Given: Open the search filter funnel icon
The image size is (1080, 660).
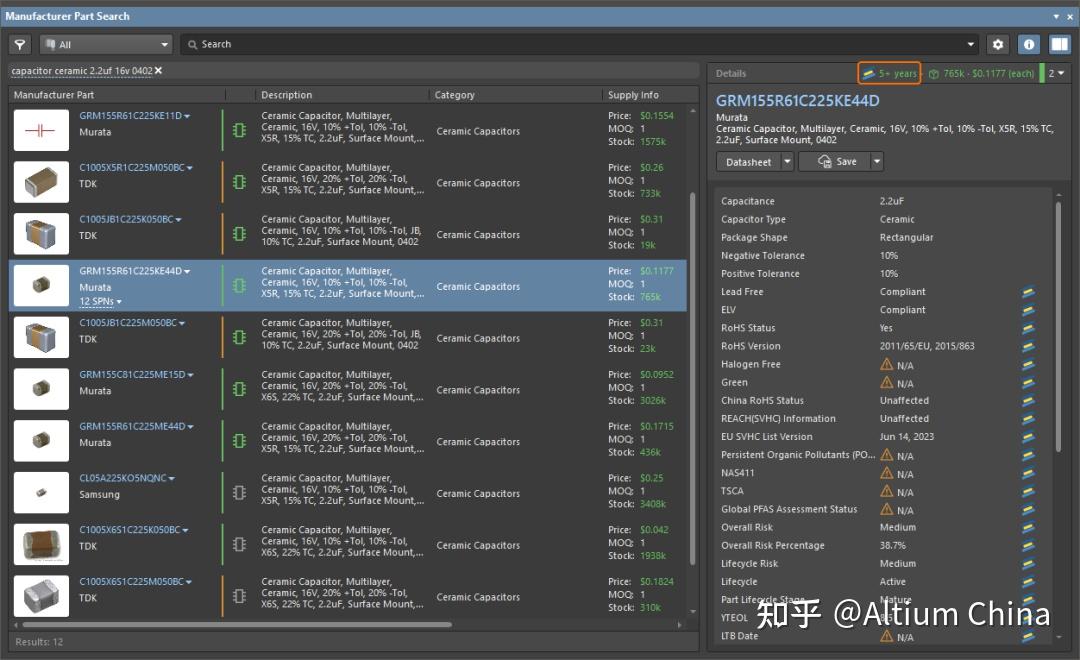Looking at the screenshot, I should click(x=19, y=44).
